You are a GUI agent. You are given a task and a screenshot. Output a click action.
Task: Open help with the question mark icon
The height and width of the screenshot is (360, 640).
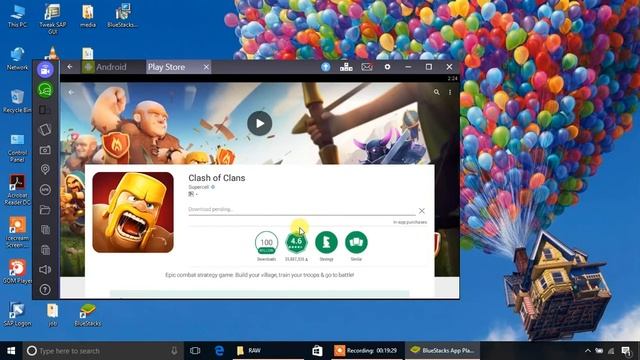point(45,289)
